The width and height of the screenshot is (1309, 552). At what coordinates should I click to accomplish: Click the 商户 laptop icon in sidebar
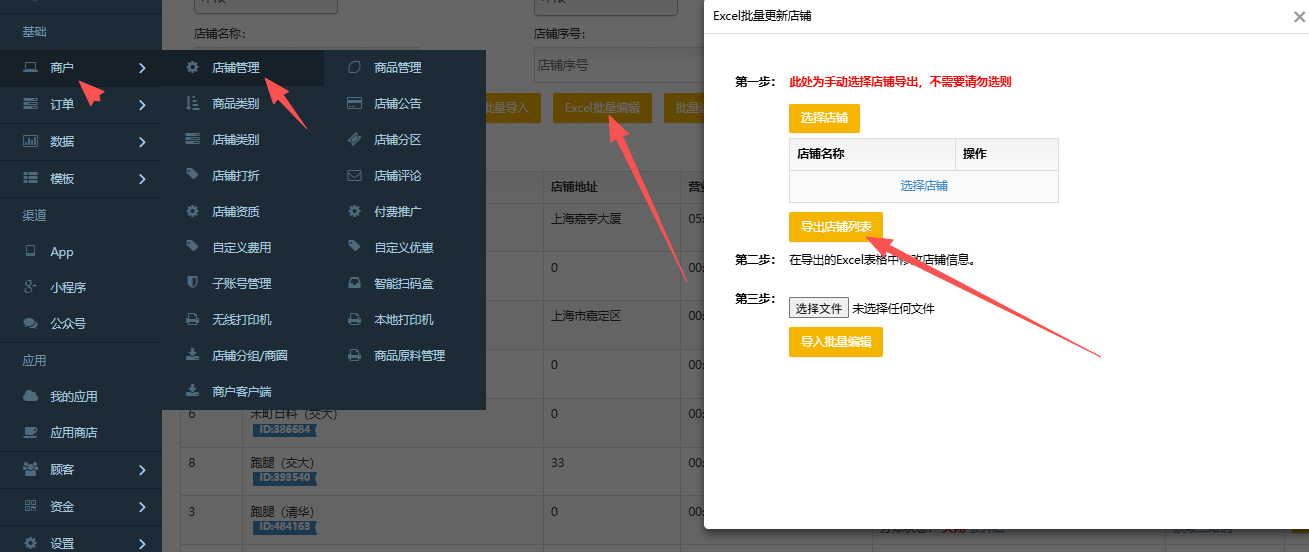pos(30,68)
